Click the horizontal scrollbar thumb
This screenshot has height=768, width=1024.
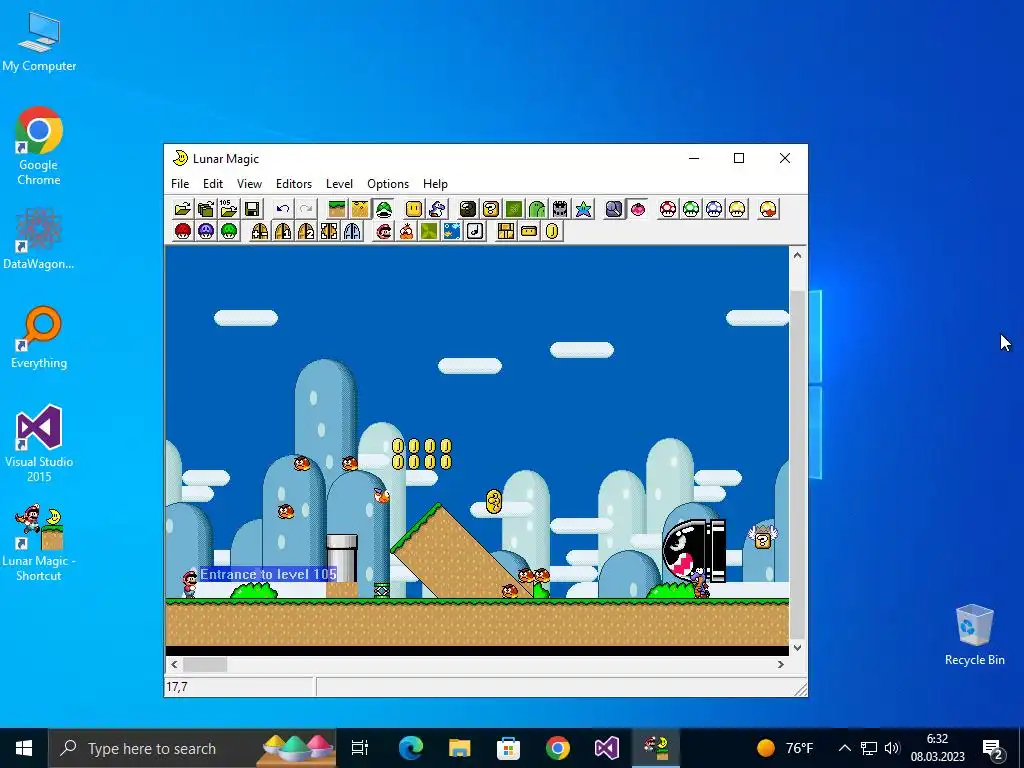(x=205, y=665)
